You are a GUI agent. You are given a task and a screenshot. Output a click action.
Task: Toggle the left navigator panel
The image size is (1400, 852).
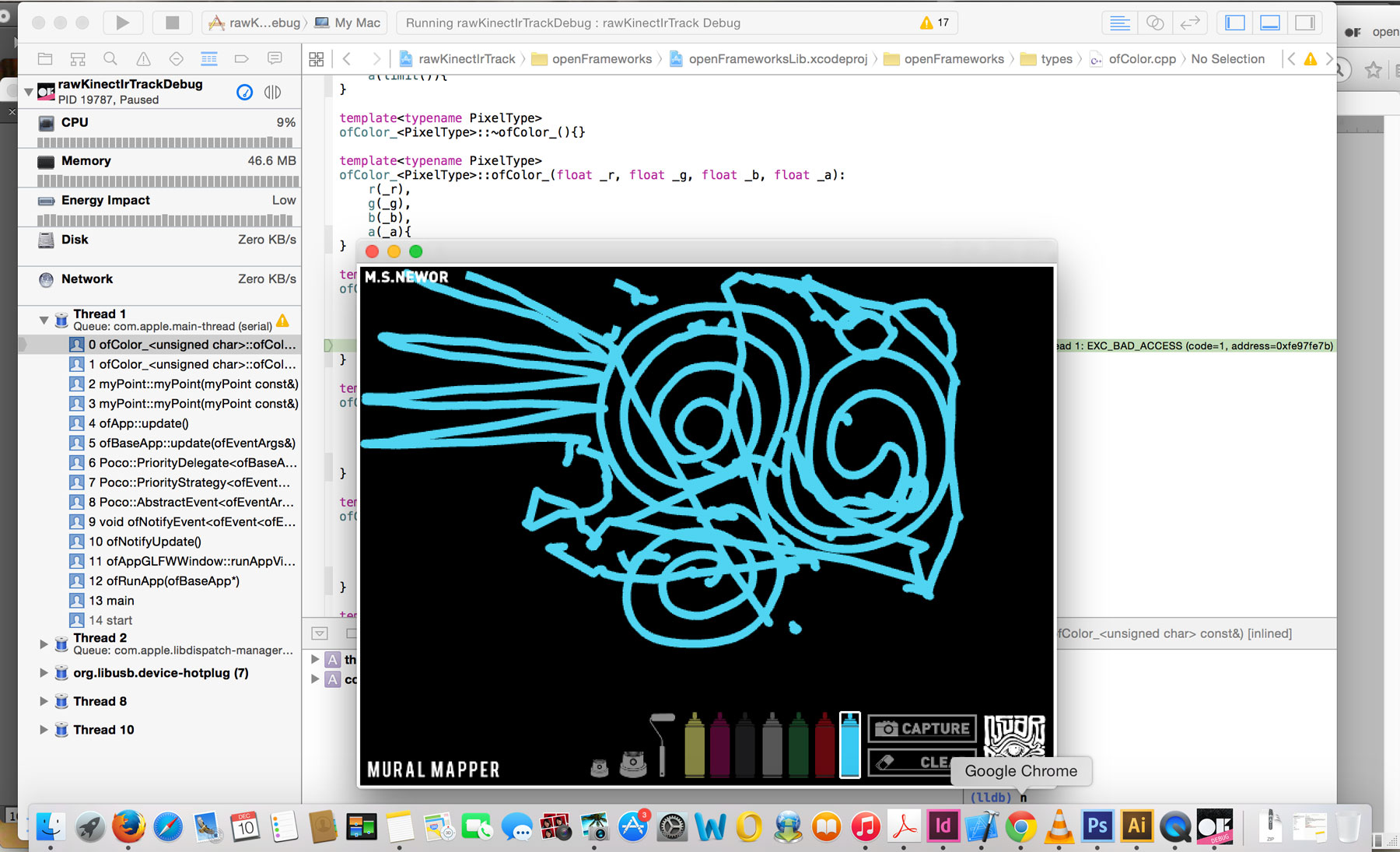[1235, 23]
